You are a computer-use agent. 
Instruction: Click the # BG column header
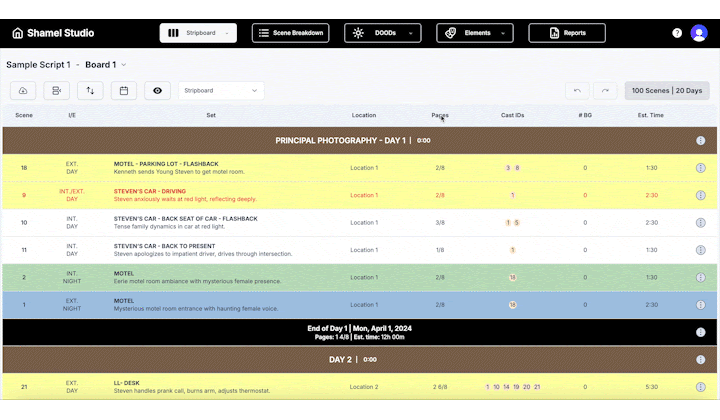[x=585, y=115]
